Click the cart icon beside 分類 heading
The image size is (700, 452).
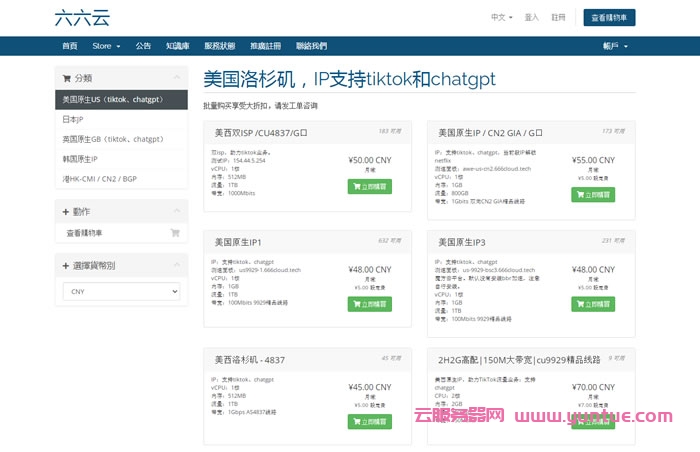(66, 77)
